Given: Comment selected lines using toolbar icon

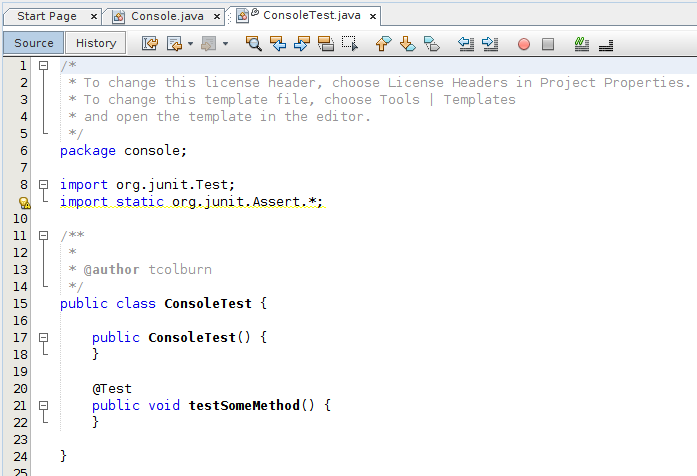Looking at the screenshot, I should (x=582, y=44).
